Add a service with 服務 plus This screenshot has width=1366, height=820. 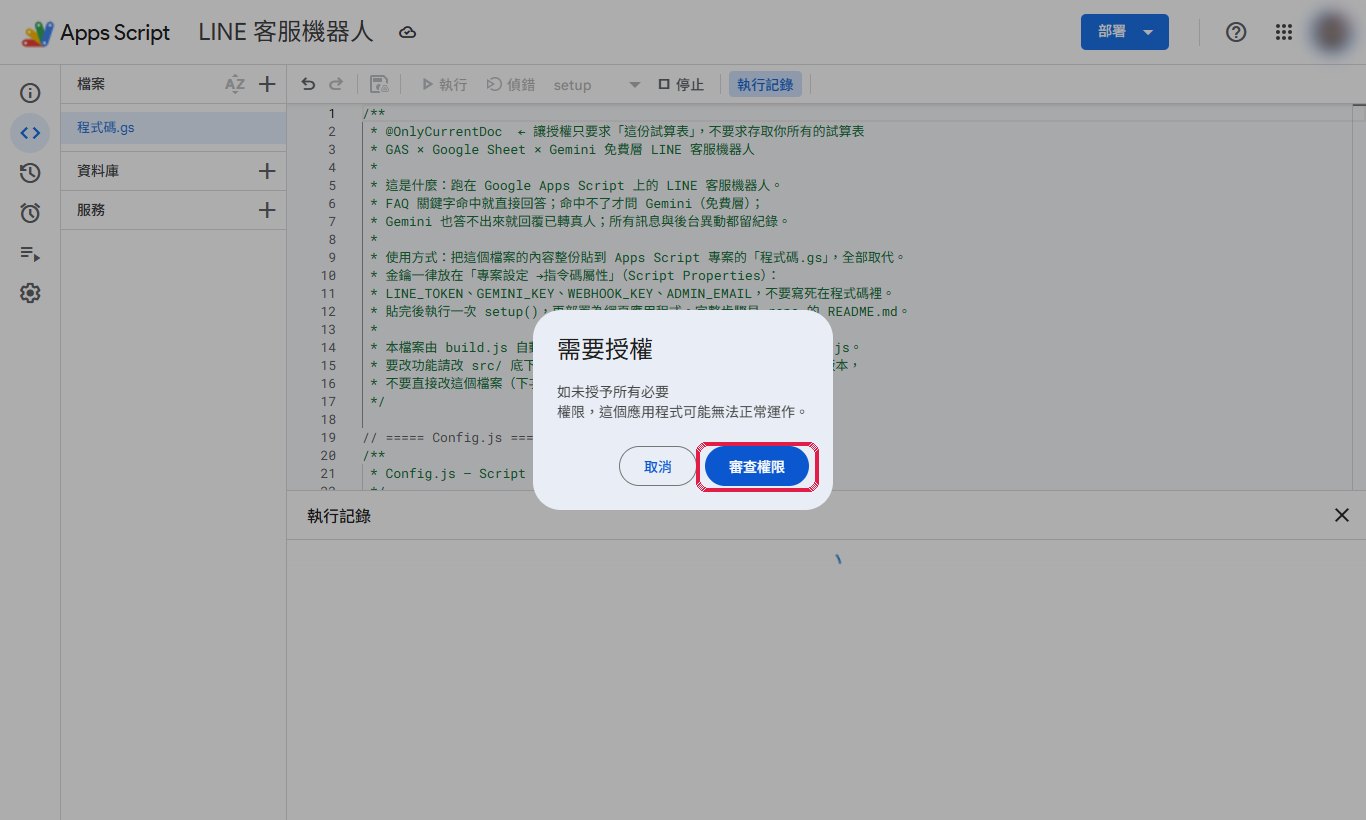click(x=267, y=210)
